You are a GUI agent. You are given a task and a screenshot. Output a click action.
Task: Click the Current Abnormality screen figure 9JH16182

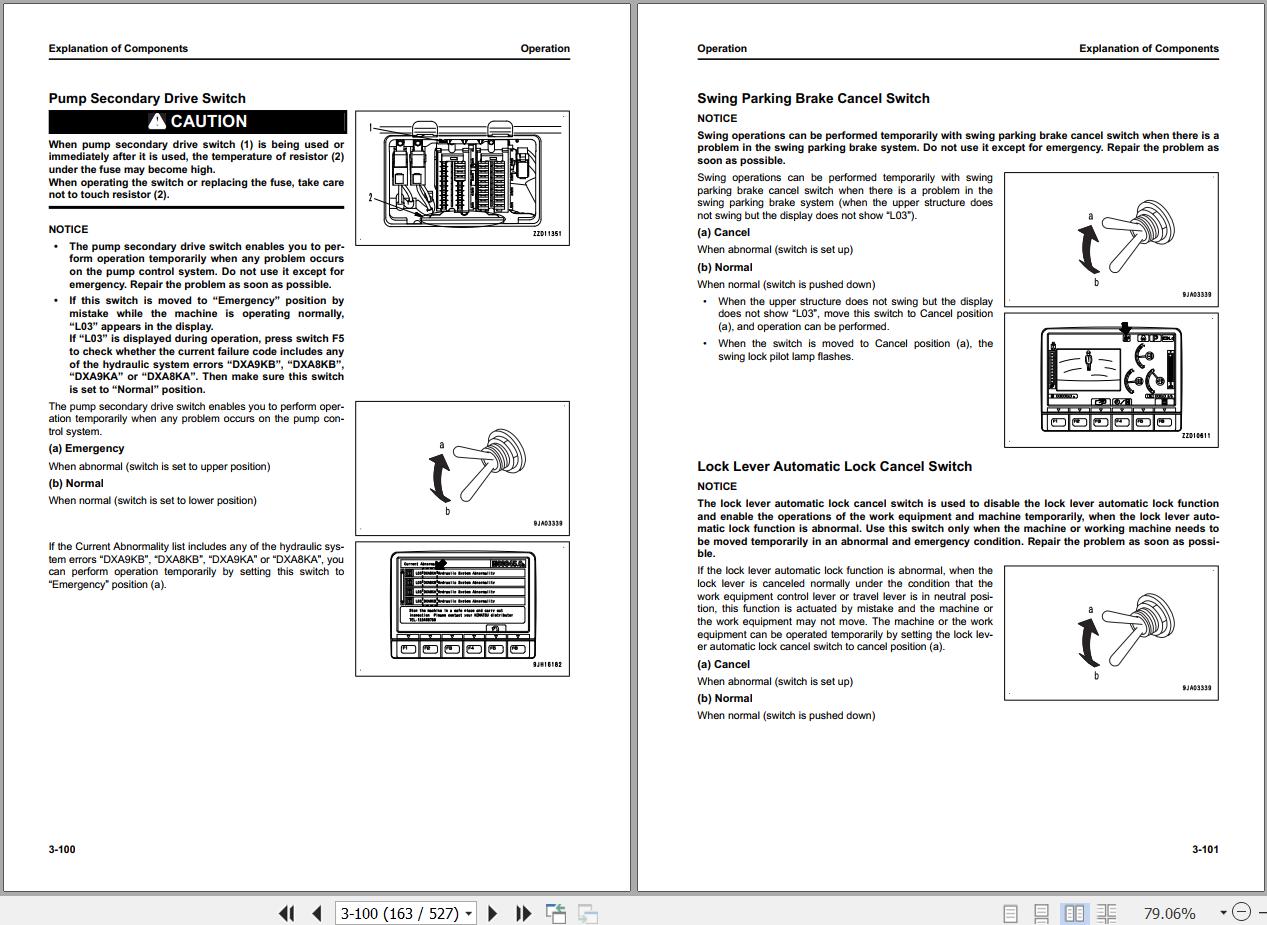462,609
